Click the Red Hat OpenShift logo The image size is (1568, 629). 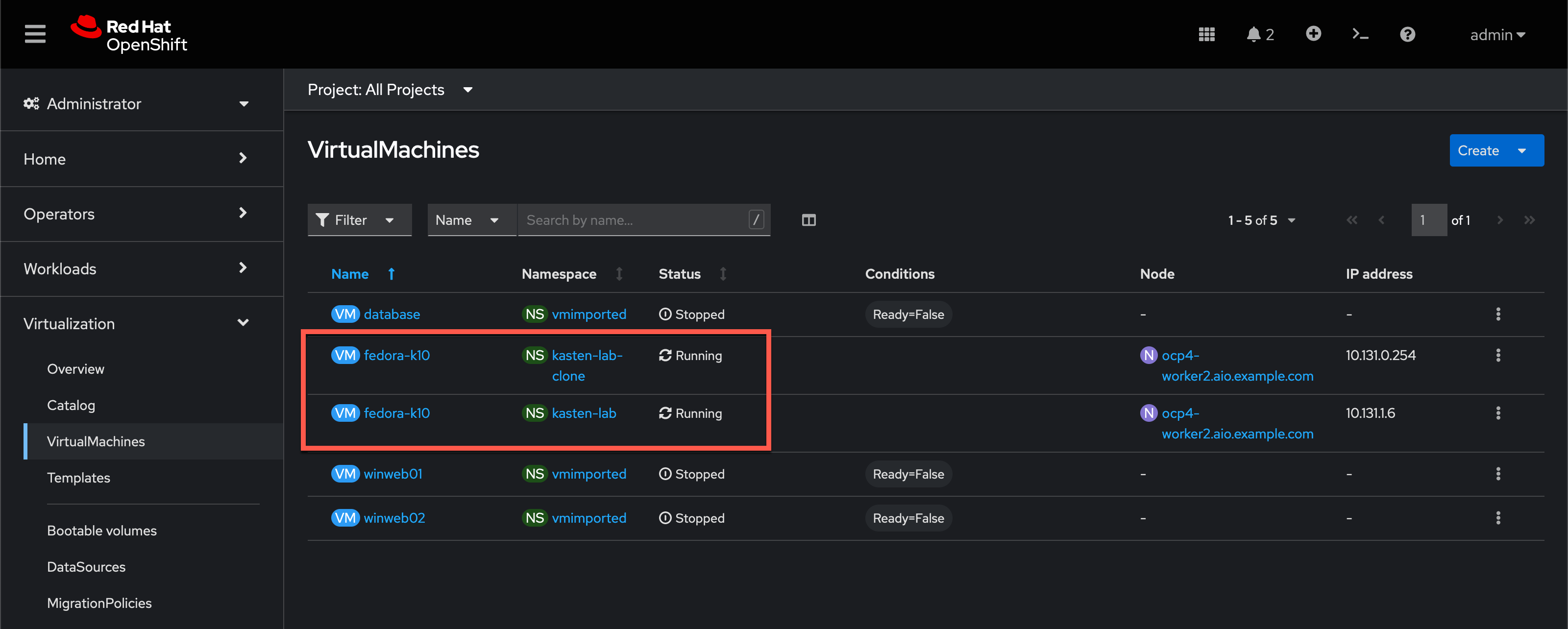[128, 34]
